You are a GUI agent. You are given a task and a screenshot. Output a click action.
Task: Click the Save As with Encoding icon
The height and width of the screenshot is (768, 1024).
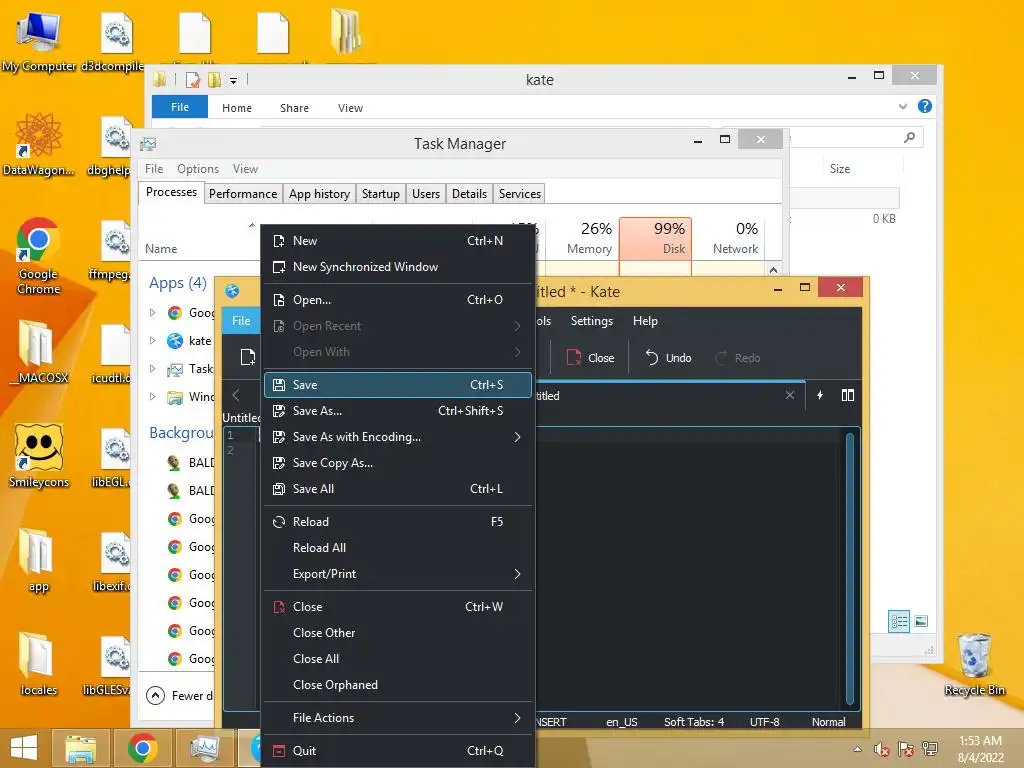(279, 437)
